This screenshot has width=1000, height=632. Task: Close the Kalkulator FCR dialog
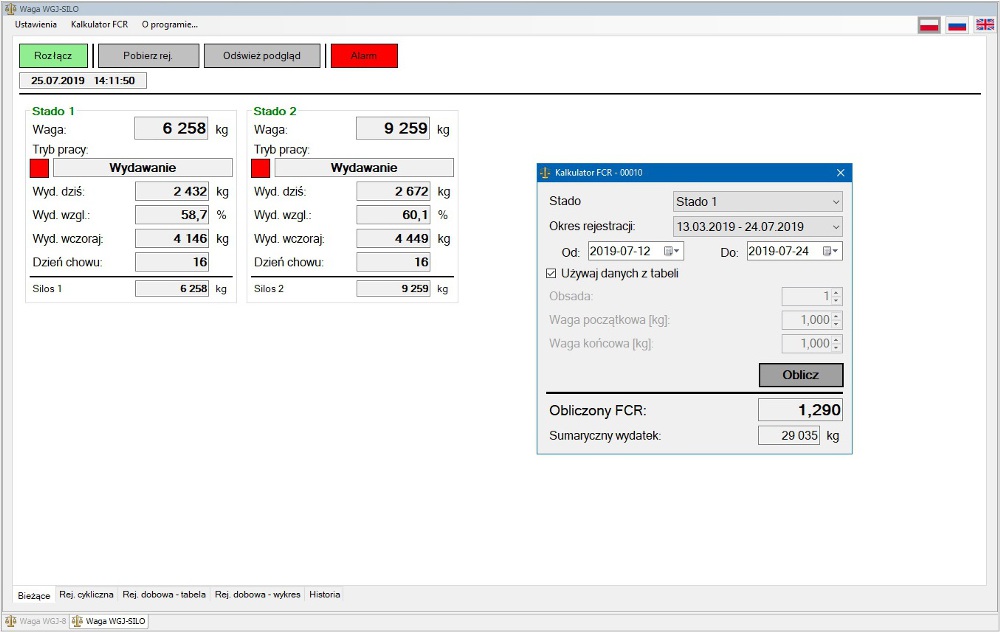[840, 172]
